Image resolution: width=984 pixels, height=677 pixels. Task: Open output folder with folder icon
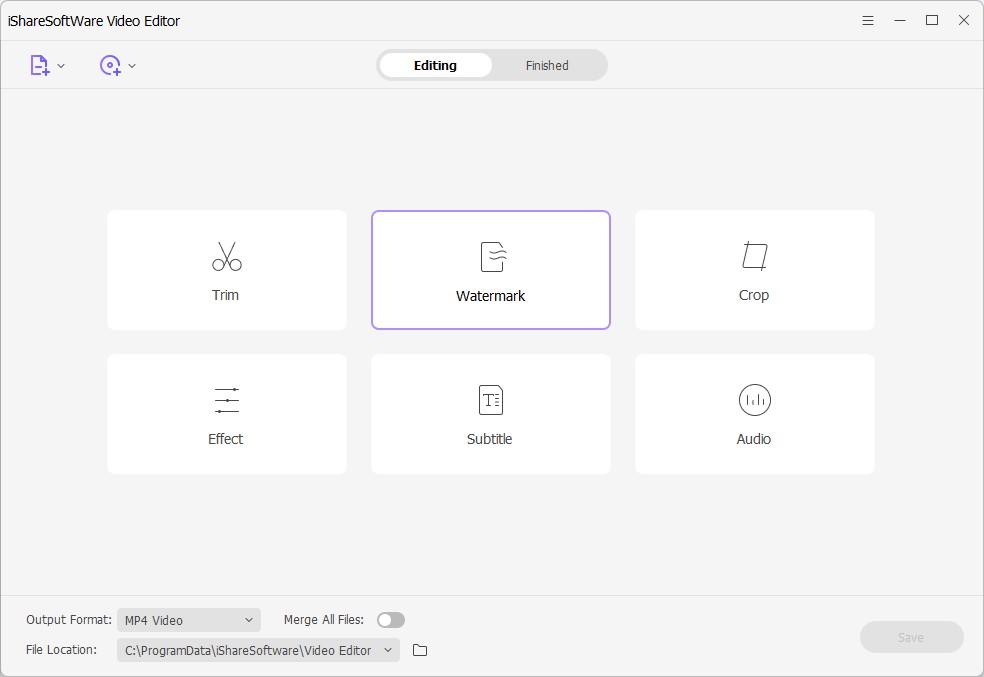(420, 650)
